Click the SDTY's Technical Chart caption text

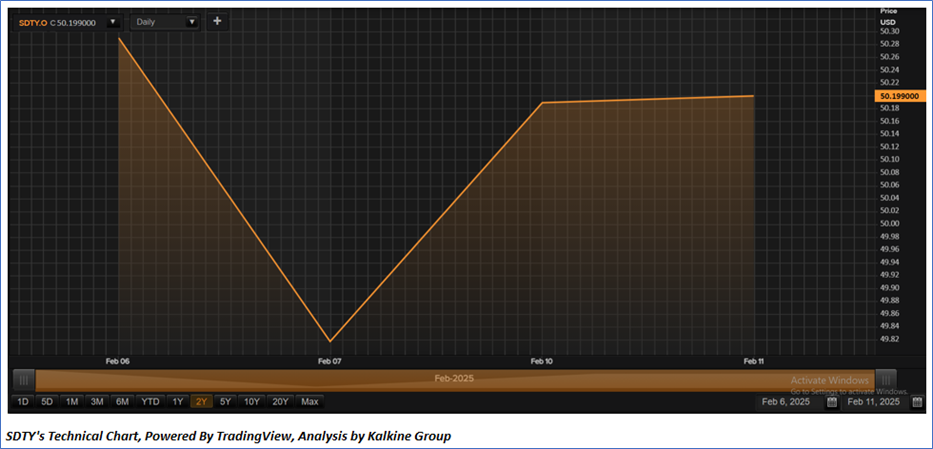[x=229, y=437]
